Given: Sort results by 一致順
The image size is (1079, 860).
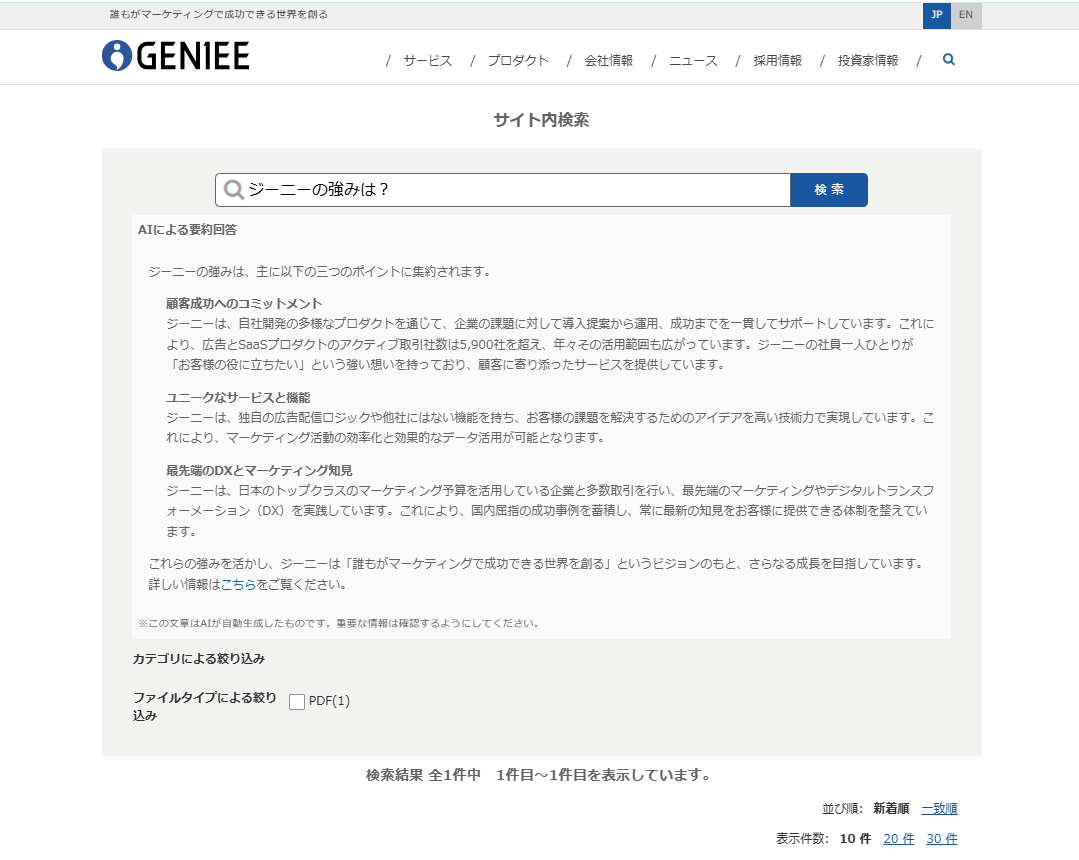Looking at the screenshot, I should pyautogui.click(x=939, y=808).
